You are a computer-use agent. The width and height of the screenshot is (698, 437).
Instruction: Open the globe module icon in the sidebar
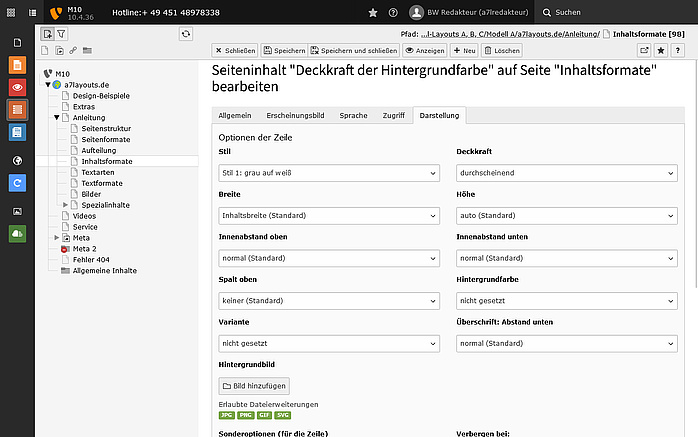[17, 161]
